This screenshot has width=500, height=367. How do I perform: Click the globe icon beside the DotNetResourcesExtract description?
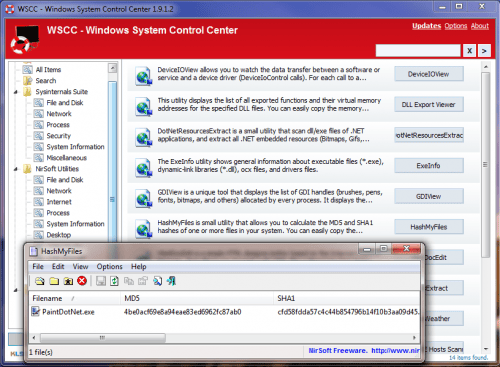click(144, 137)
